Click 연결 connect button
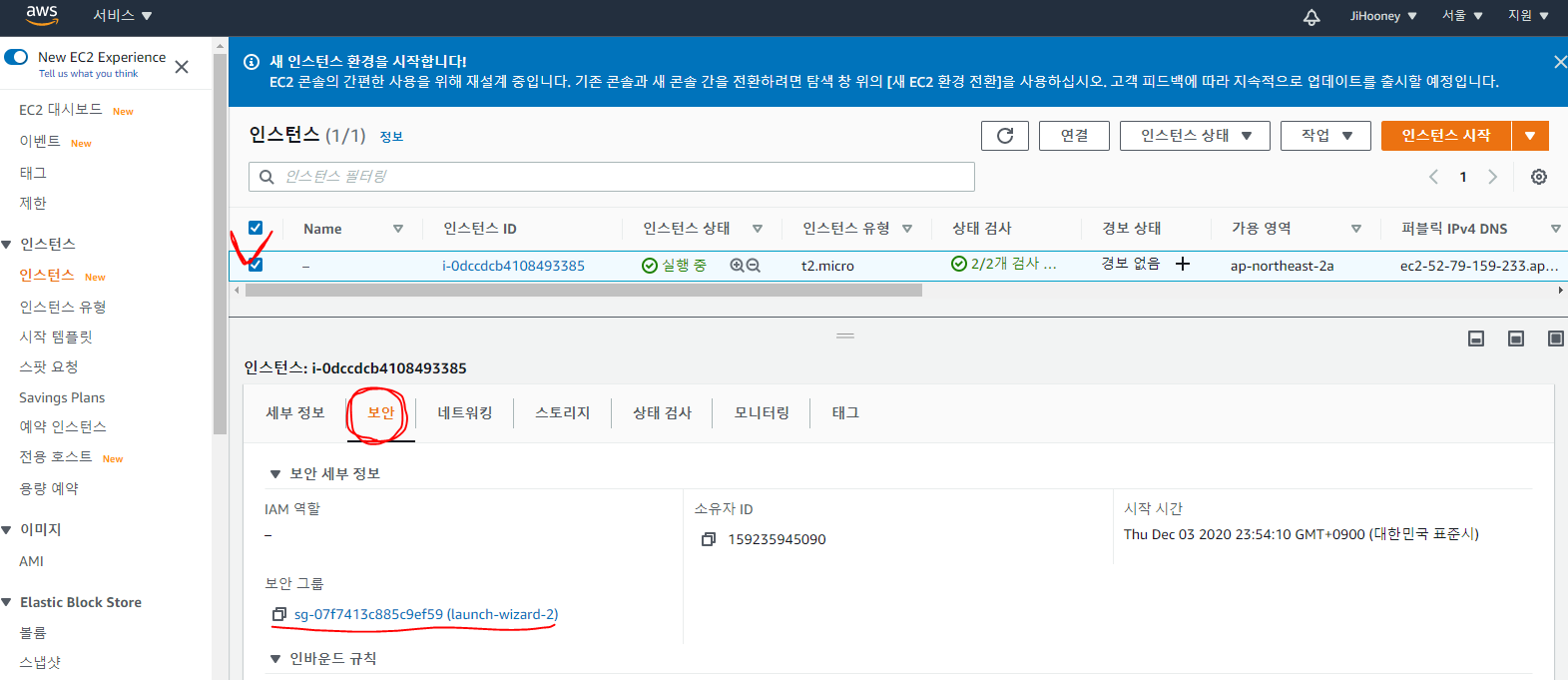This screenshot has height=680, width=1568. pyautogui.click(x=1074, y=136)
